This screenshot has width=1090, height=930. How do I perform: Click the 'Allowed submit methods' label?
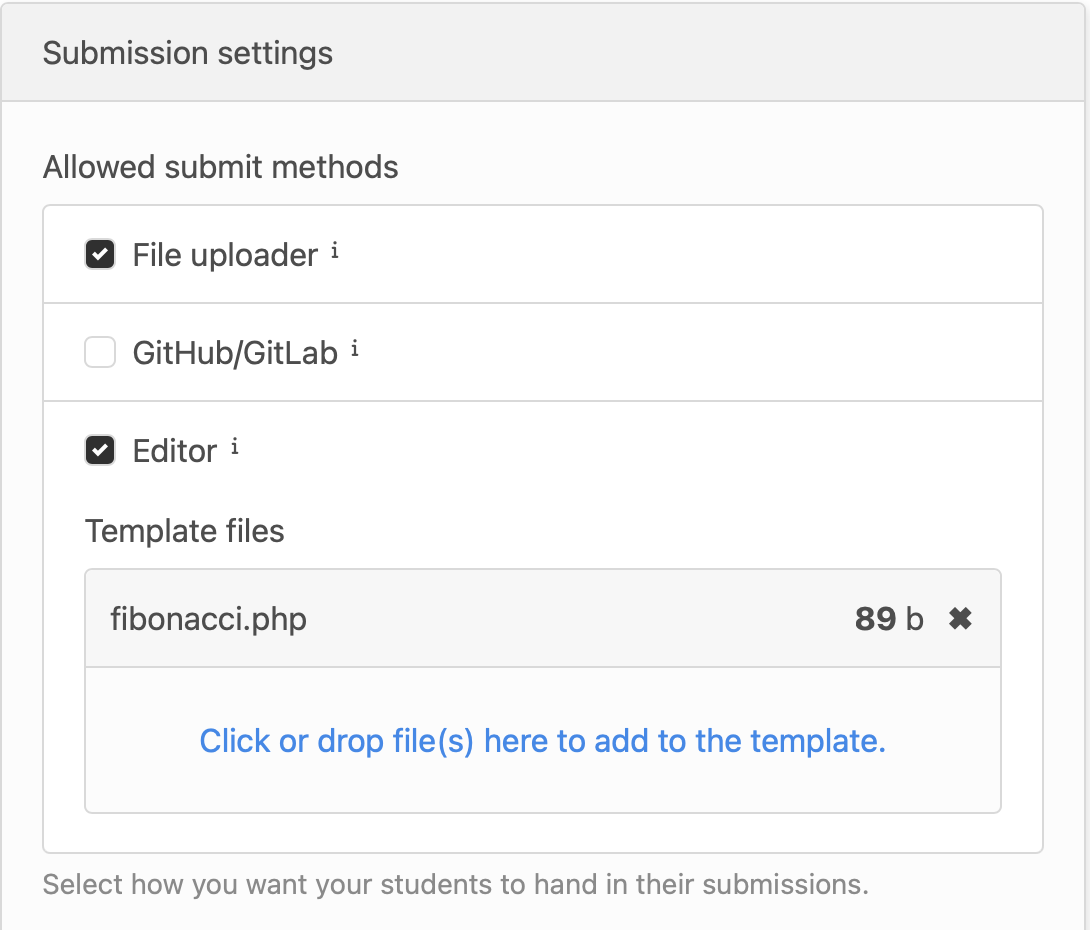coord(221,167)
